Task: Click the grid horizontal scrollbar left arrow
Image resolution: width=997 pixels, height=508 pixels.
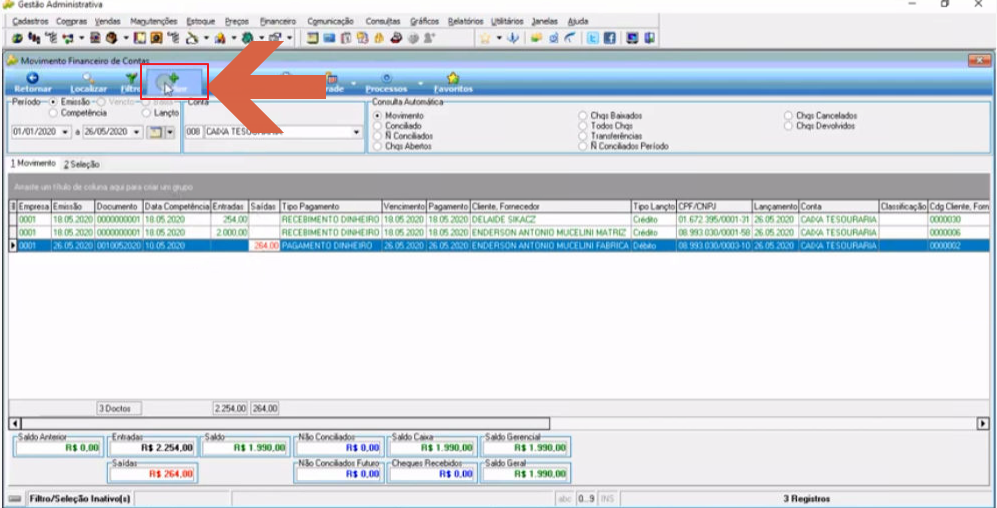Action: click(17, 423)
